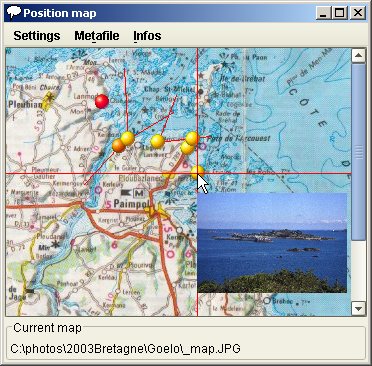This screenshot has width=372, height=366.
Task: Click the current map file path text
Action: [125, 349]
